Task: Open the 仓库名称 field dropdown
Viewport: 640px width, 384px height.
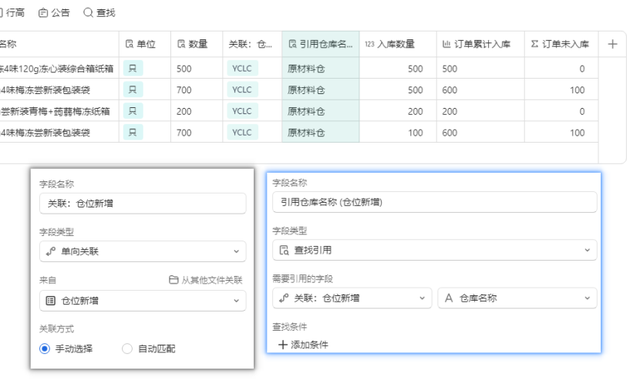Action: [518, 298]
